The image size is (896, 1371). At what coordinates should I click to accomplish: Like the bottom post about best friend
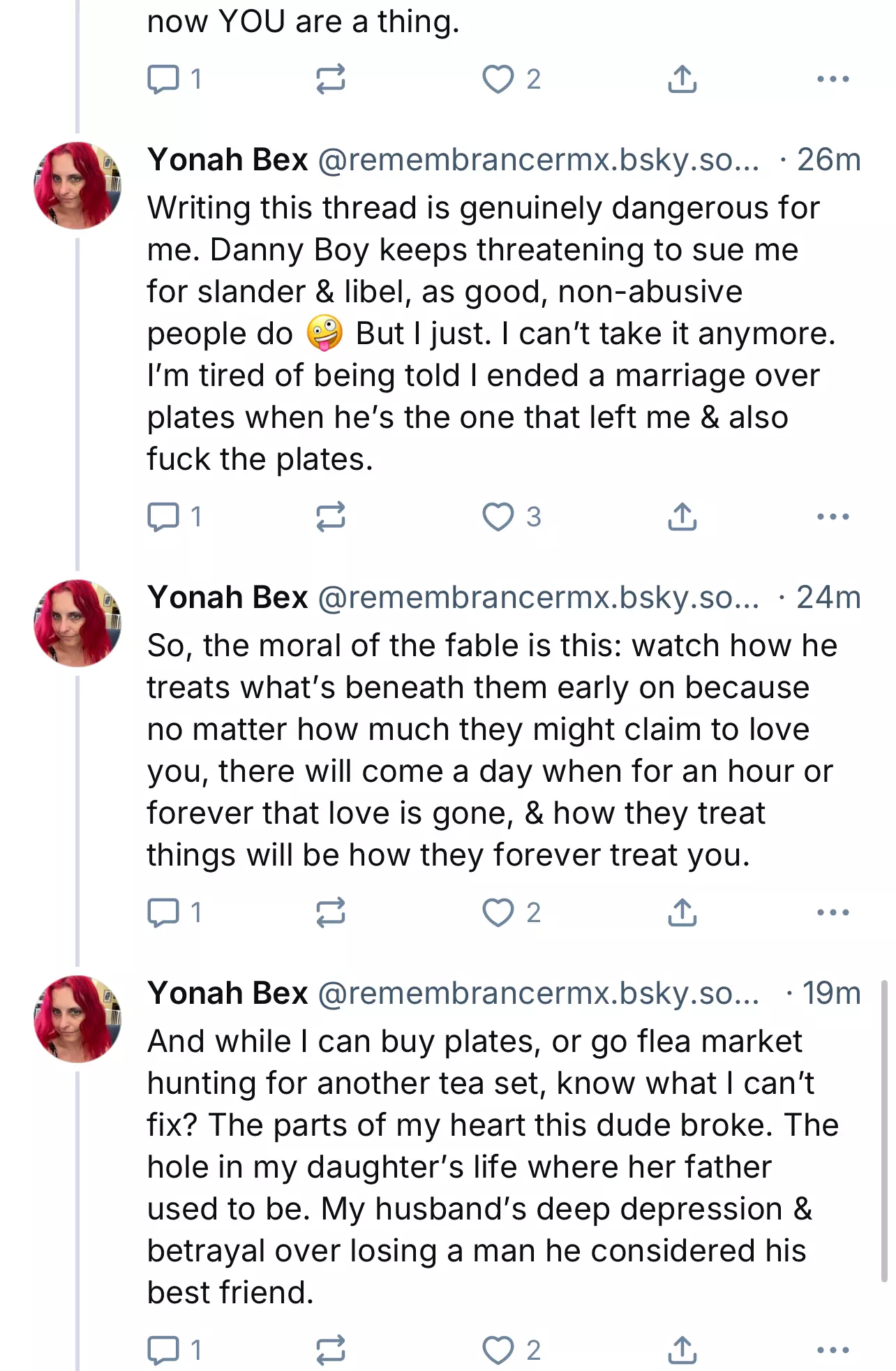click(x=498, y=1350)
